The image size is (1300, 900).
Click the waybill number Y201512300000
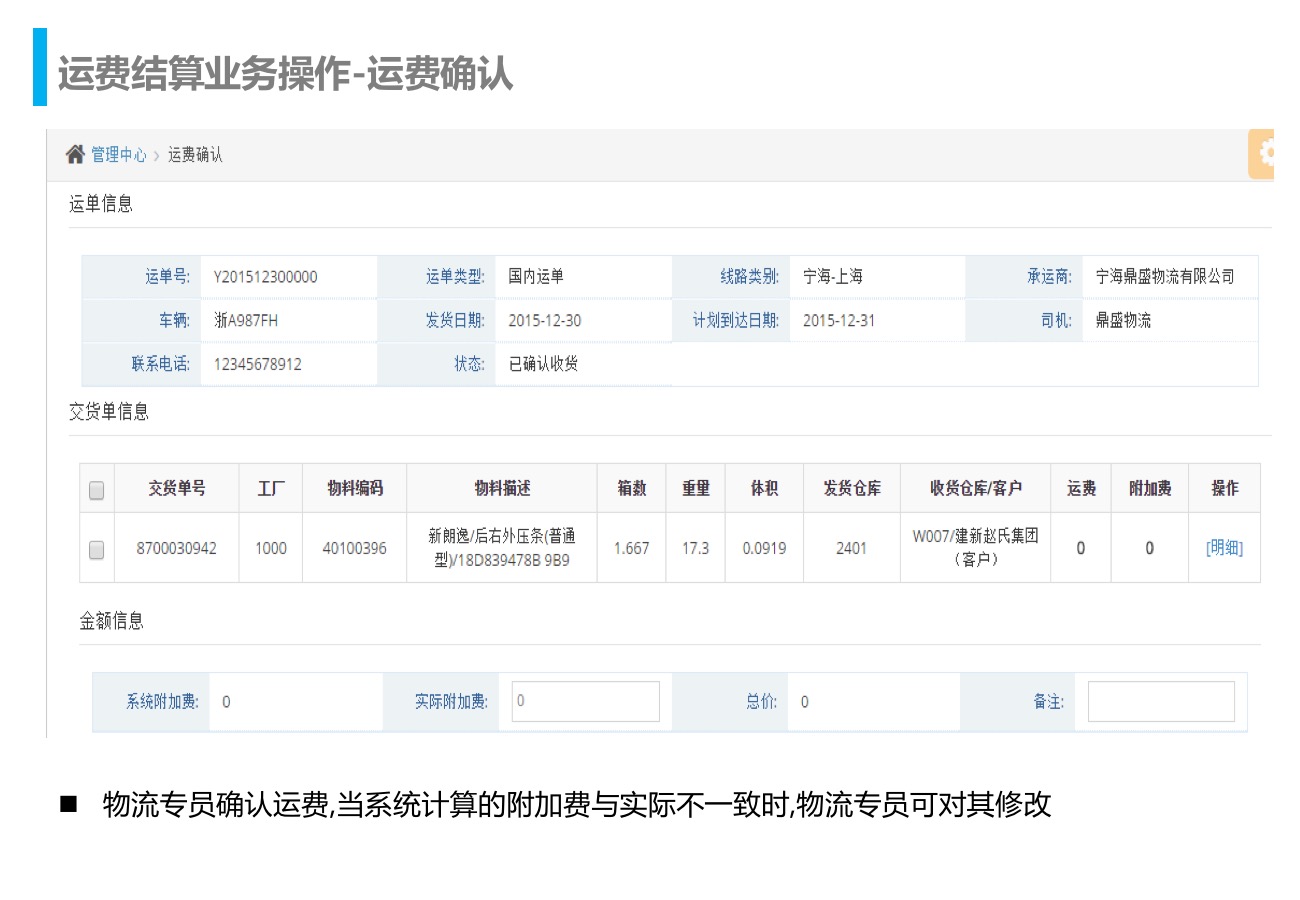(265, 277)
